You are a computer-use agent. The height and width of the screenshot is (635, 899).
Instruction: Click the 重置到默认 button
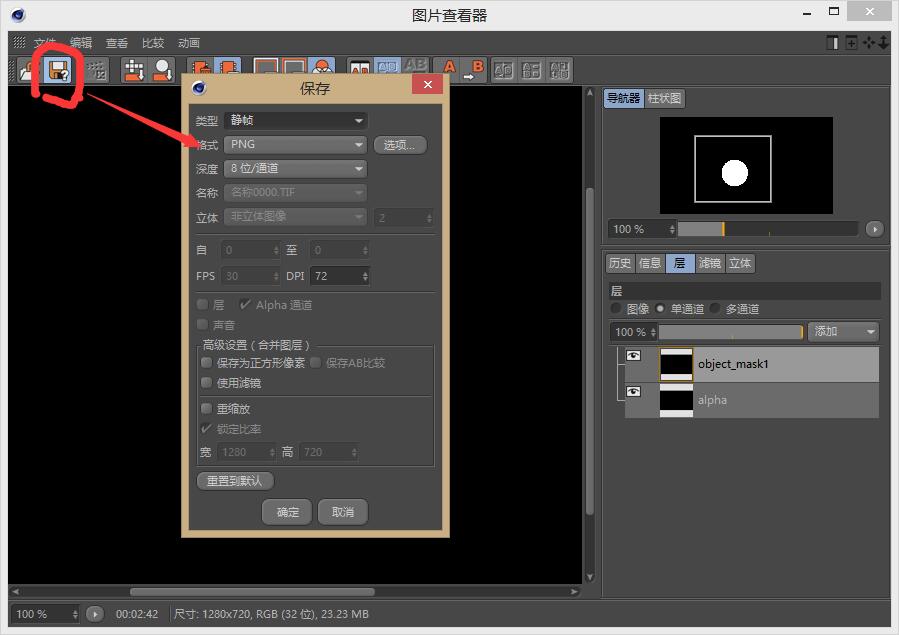234,481
